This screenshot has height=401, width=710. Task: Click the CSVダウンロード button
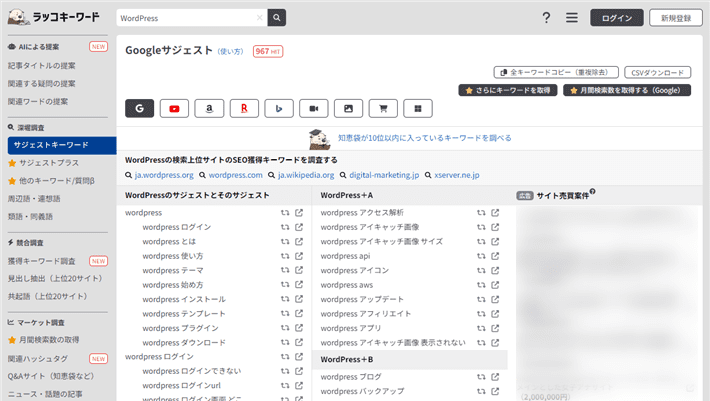pyautogui.click(x=657, y=72)
